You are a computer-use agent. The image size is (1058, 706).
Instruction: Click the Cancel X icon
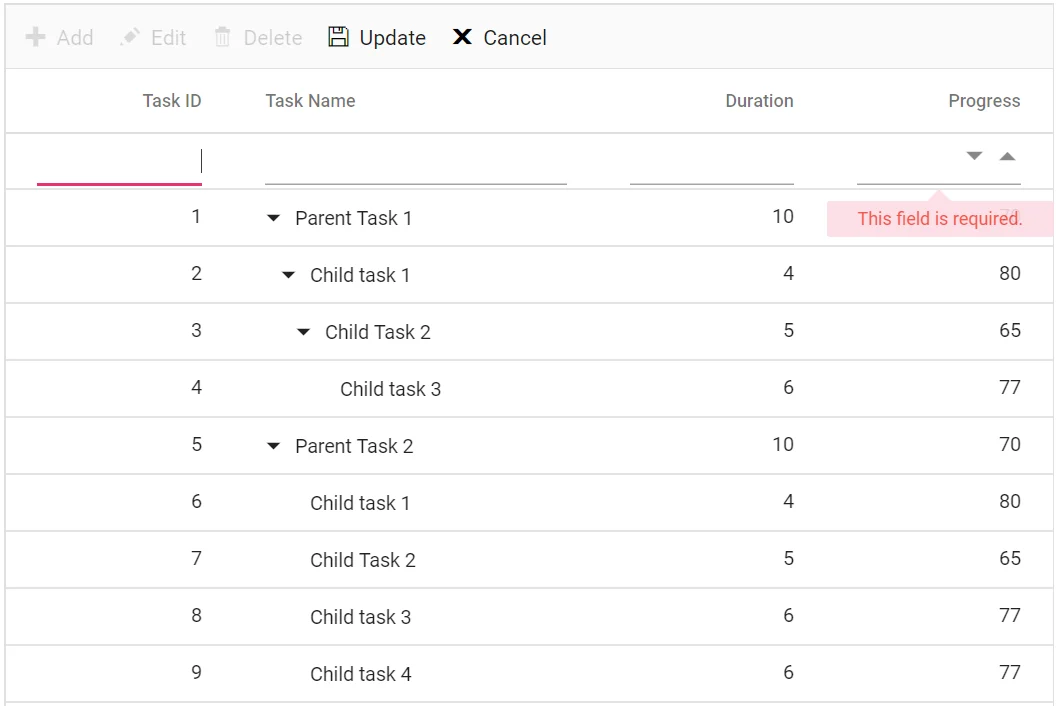(x=462, y=37)
